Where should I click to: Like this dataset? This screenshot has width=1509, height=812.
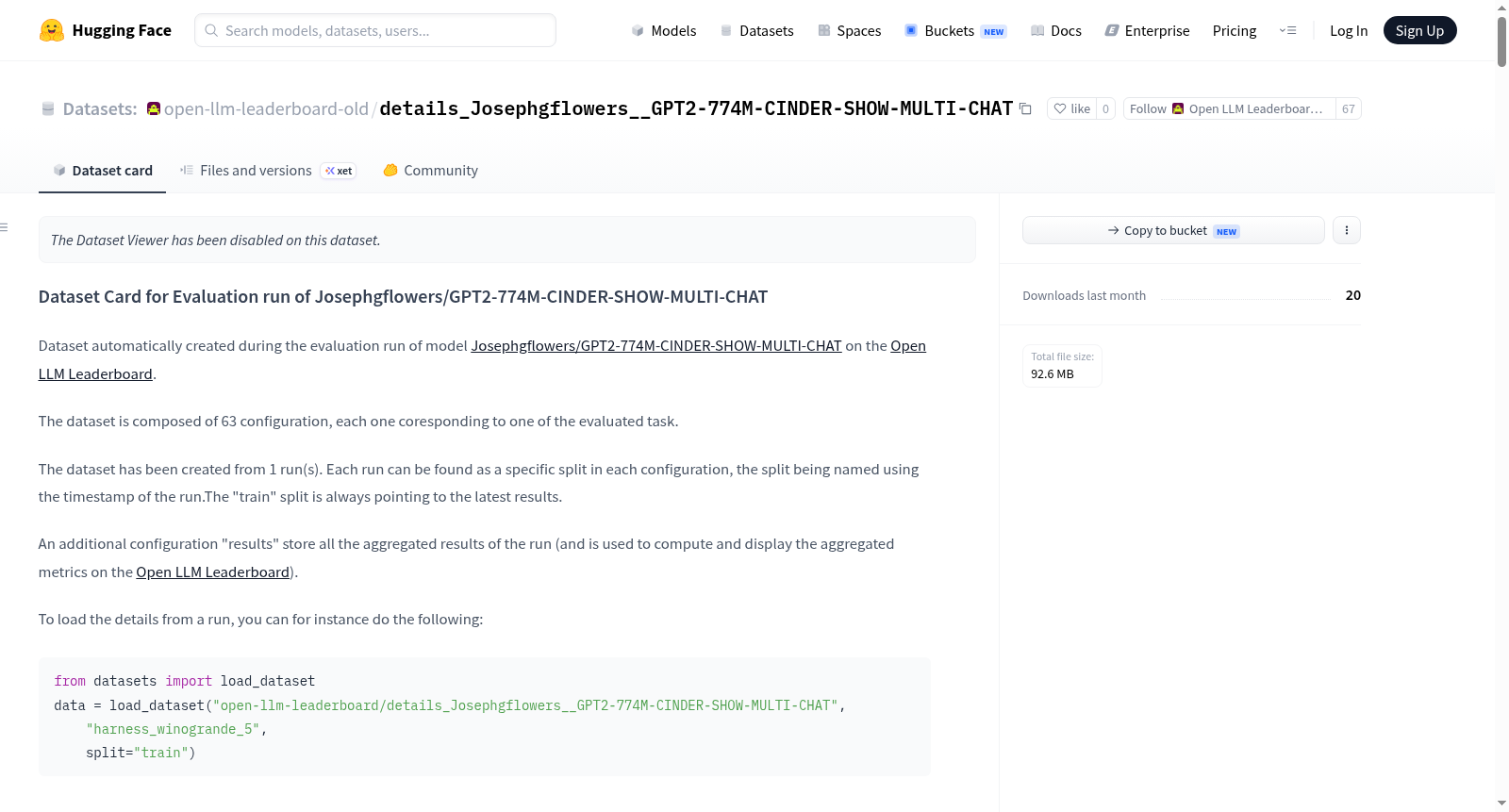(x=1071, y=109)
